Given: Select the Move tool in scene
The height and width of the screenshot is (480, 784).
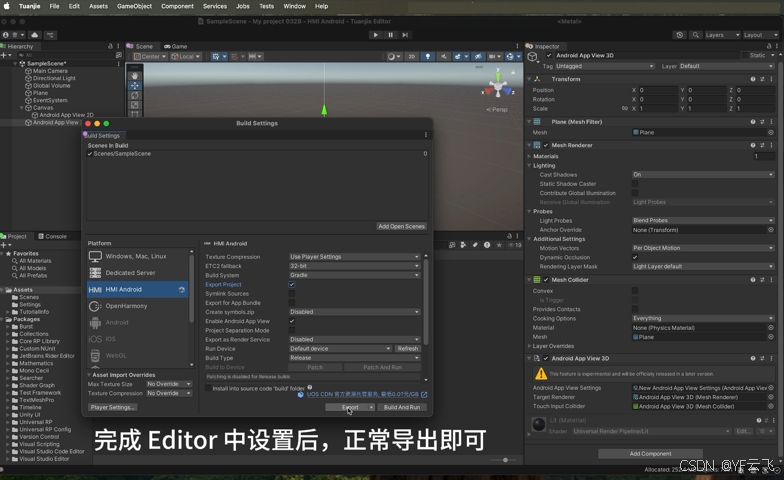Looking at the screenshot, I should click(x=134, y=86).
